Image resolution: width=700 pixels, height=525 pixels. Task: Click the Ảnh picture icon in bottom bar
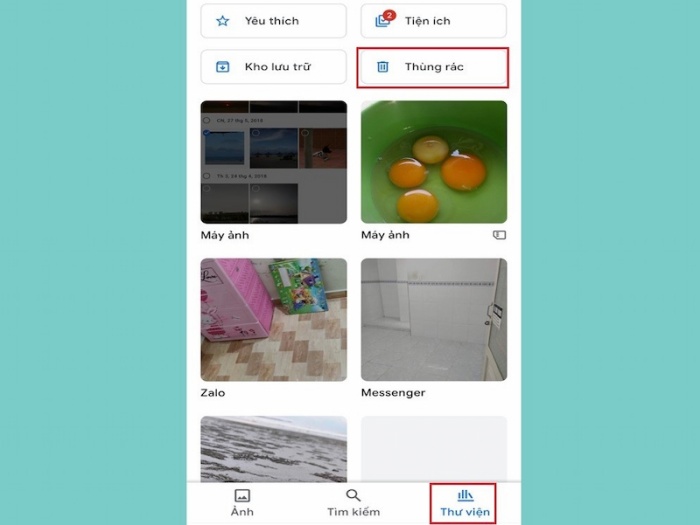242,496
